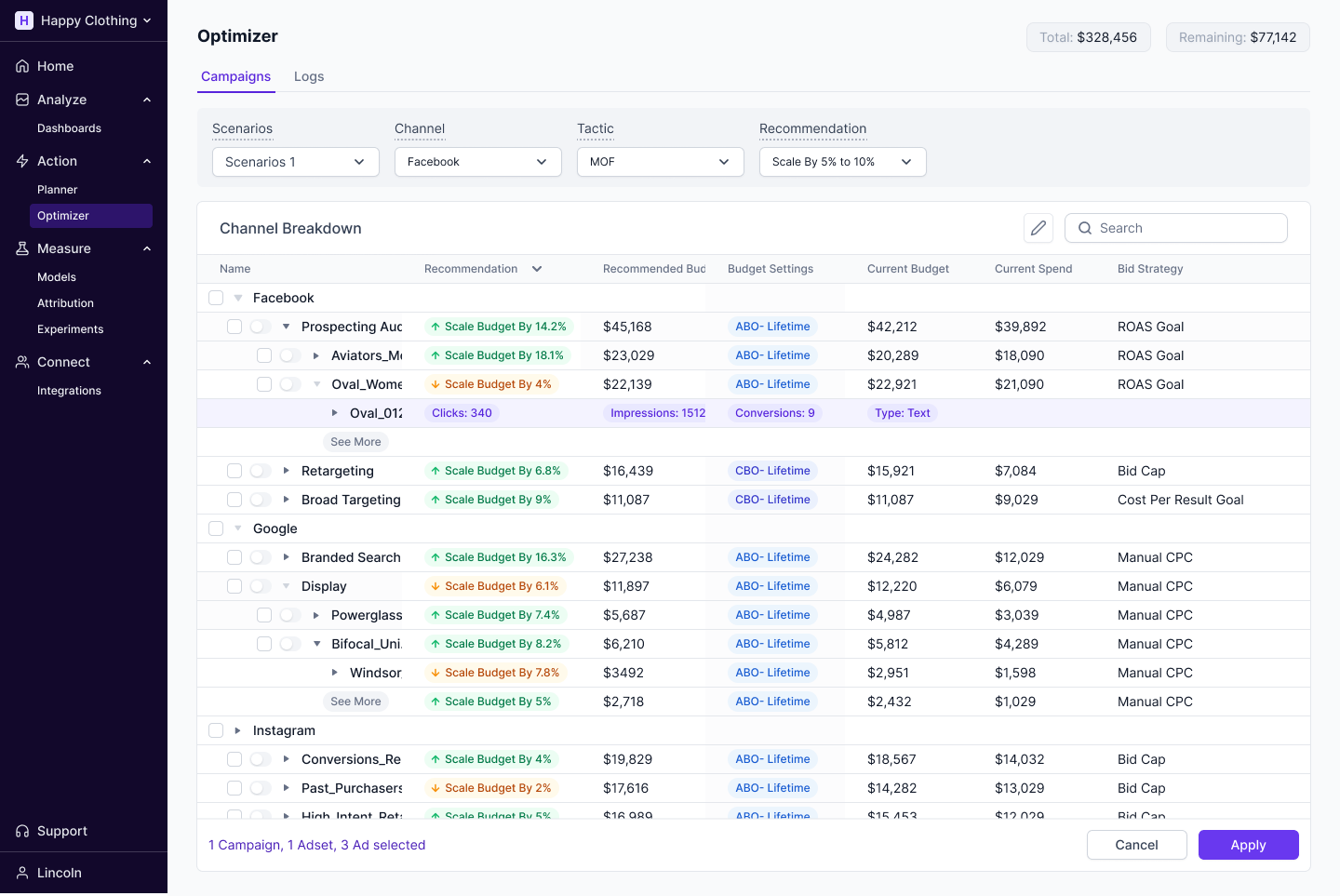This screenshot has width=1340, height=896.
Task: Click the Home icon in sidebar
Action: pyautogui.click(x=22, y=66)
